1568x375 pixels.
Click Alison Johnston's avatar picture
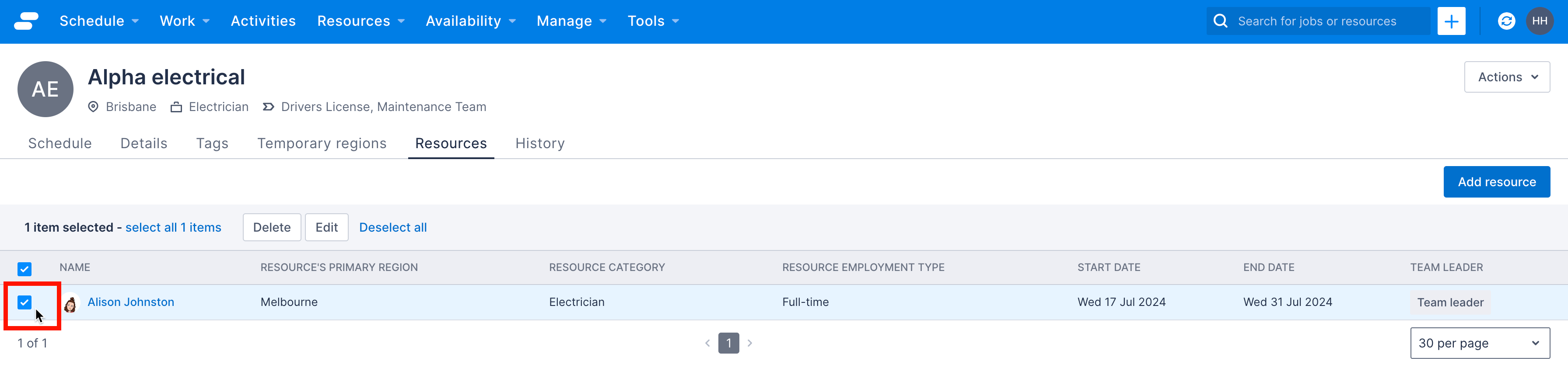(x=70, y=303)
